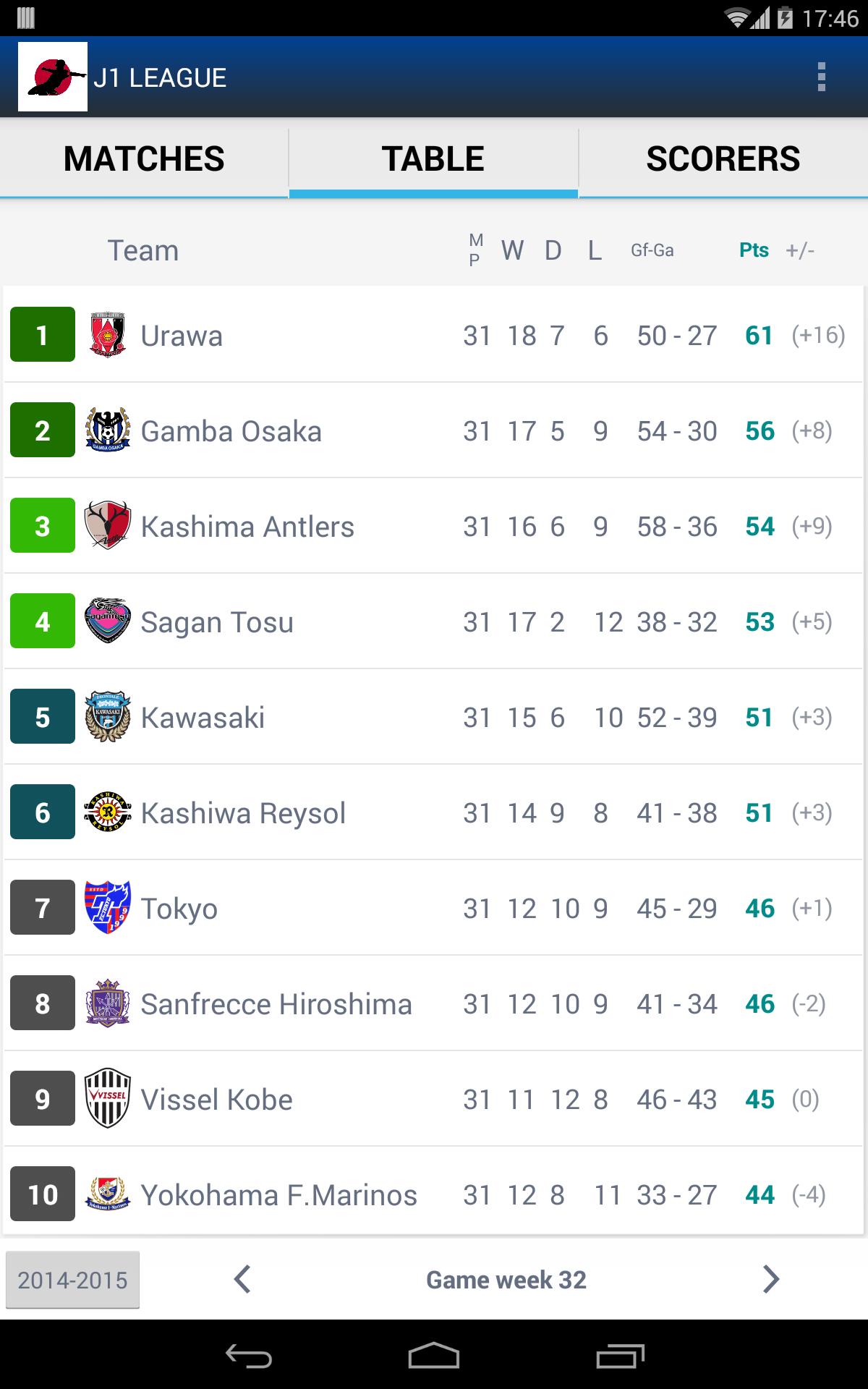Tap the Android back navigation button

248,1356
